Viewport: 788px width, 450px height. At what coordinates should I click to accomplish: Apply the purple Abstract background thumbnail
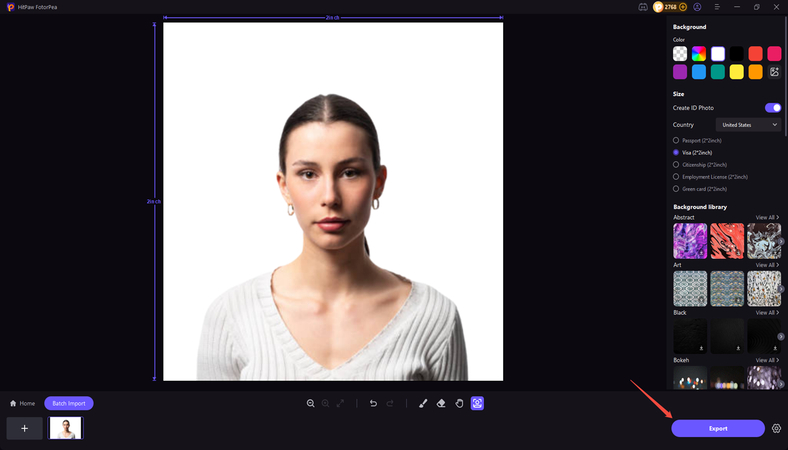tap(690, 241)
